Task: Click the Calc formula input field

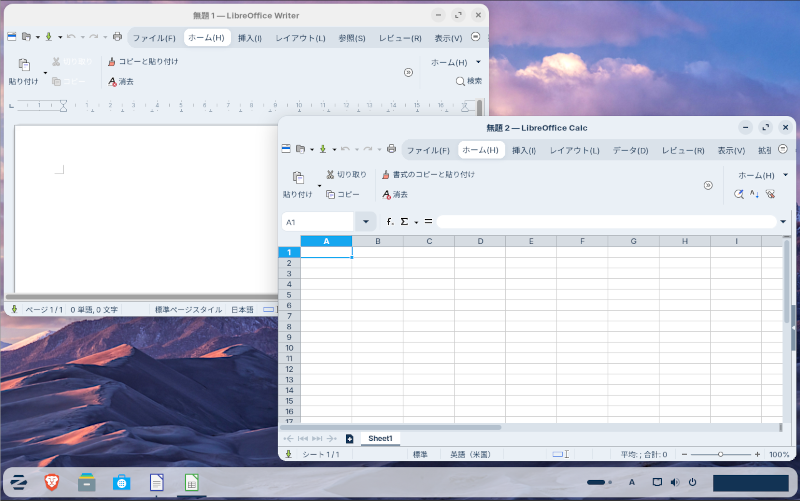Action: tap(607, 221)
